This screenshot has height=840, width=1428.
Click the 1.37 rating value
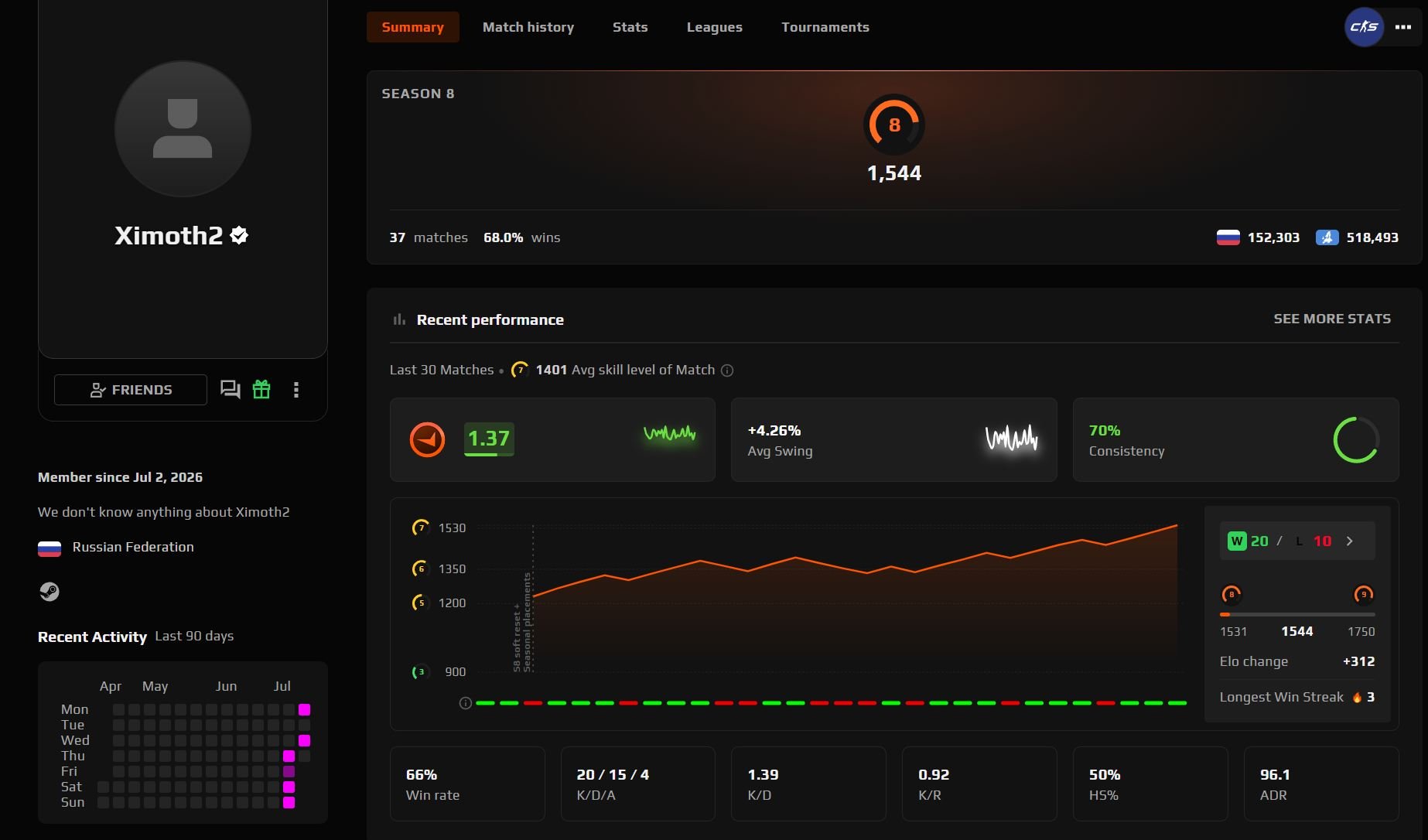pos(489,439)
